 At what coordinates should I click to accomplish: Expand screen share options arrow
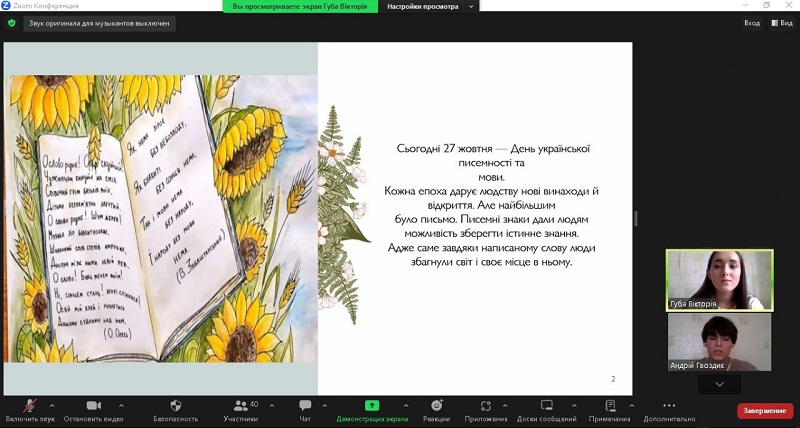pos(406,406)
